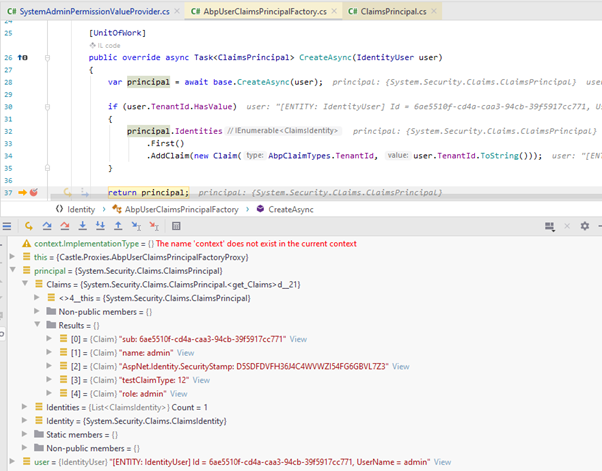Switch to ClaimsPrincipal.cs tab
This screenshot has width=602, height=471.
pyautogui.click(x=394, y=9)
